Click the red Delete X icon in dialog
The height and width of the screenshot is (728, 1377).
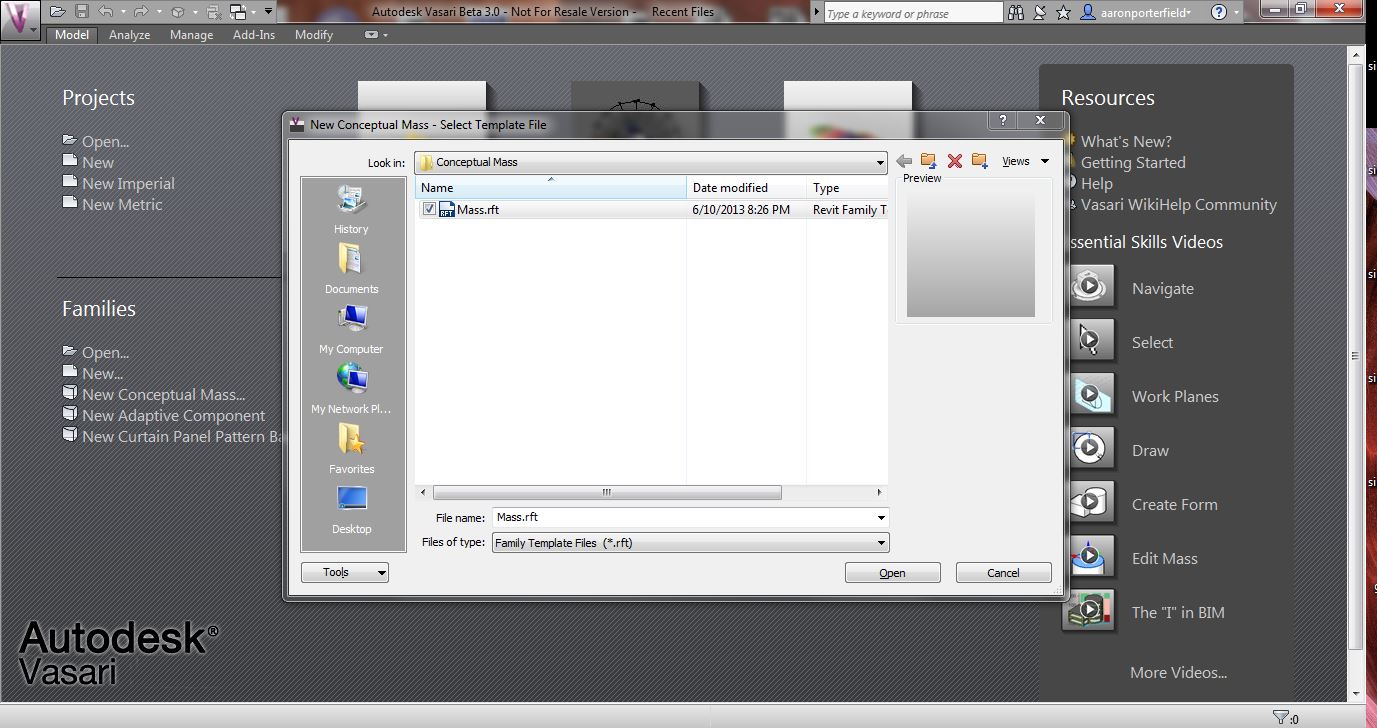954,161
